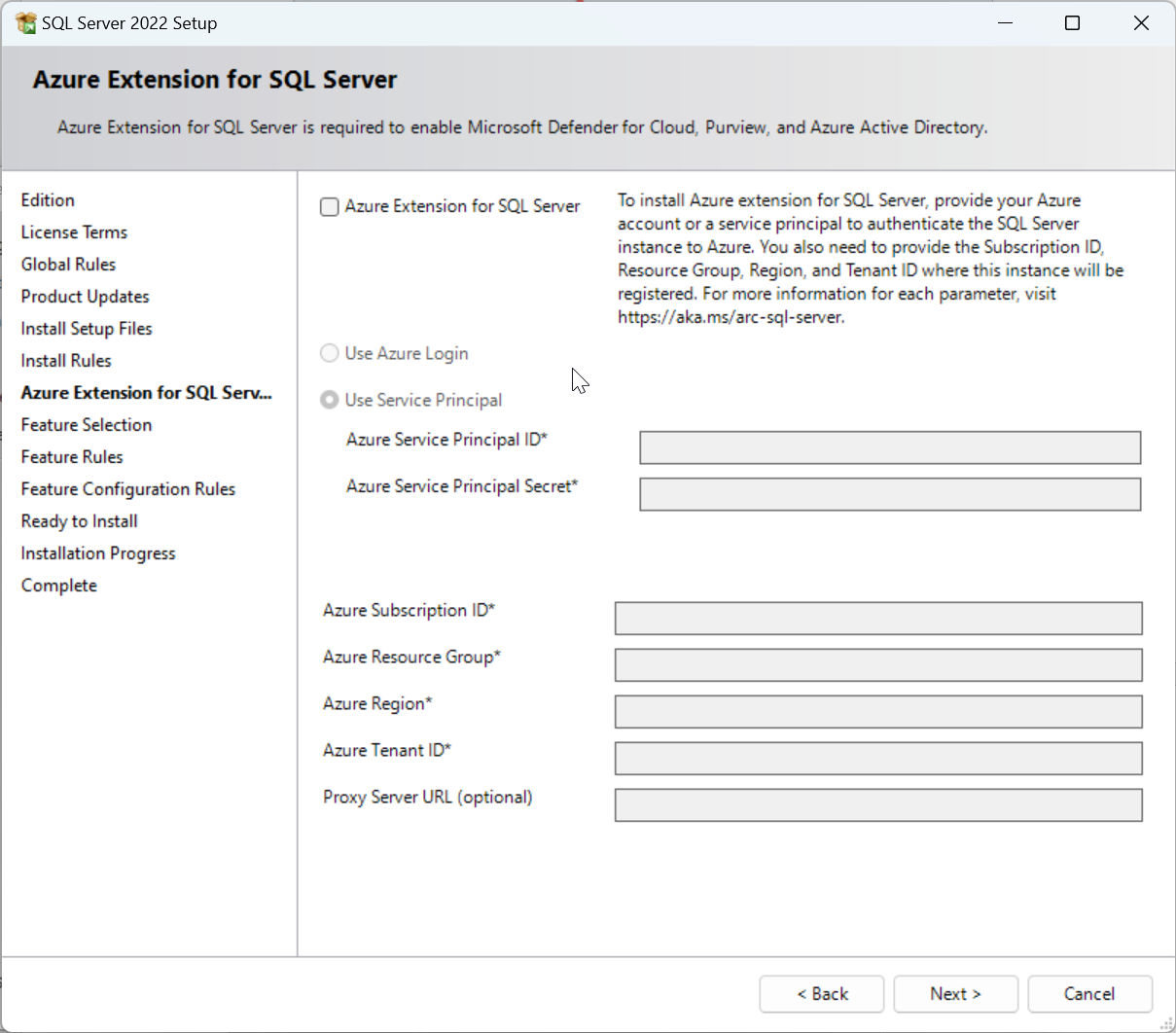Click the SQL Server Setup title bar icon
This screenshot has height=1033, width=1176.
coord(26,22)
